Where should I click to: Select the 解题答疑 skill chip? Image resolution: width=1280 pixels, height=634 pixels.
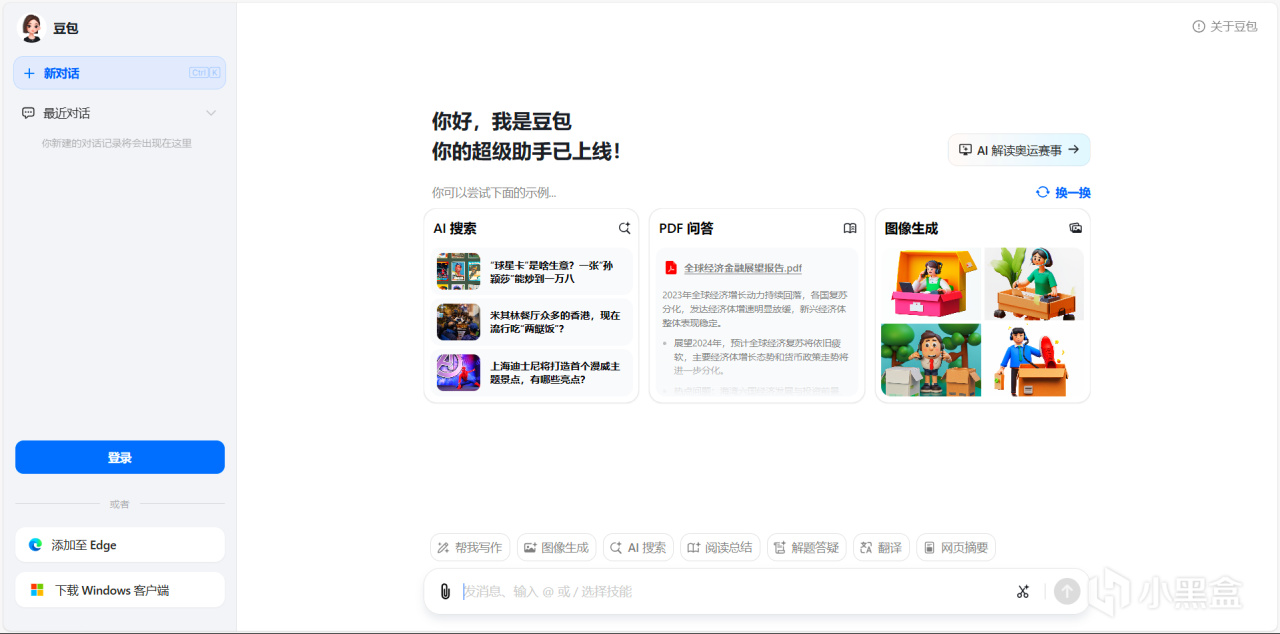[806, 547]
